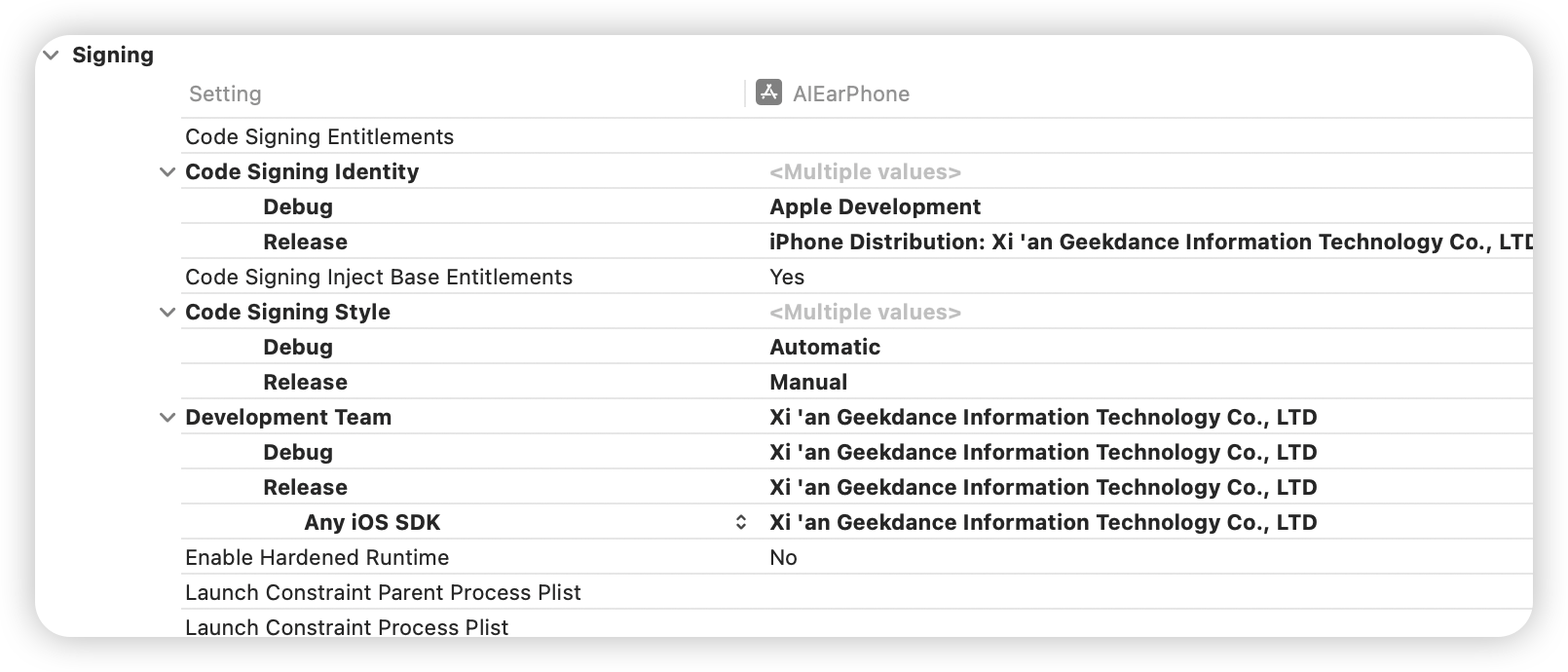This screenshot has height=672, width=1568.
Task: Open Any iOS SDK team value
Action: coord(1043,522)
